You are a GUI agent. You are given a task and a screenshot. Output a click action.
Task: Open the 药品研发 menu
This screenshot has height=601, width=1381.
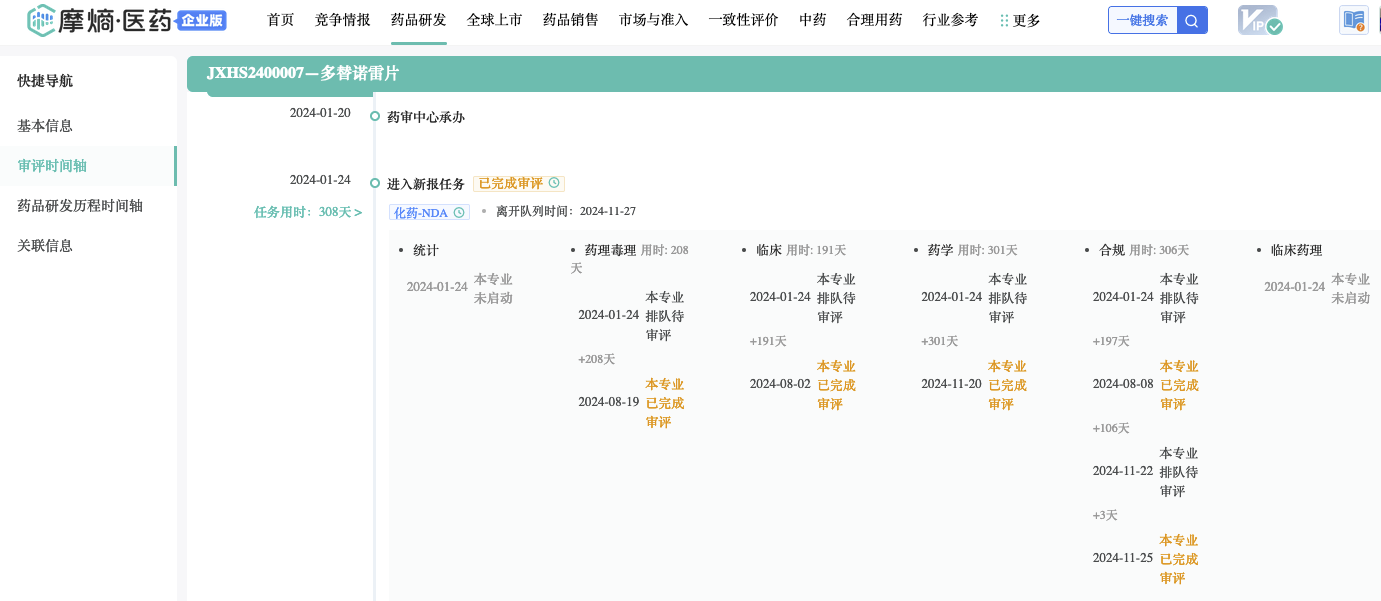pos(418,20)
